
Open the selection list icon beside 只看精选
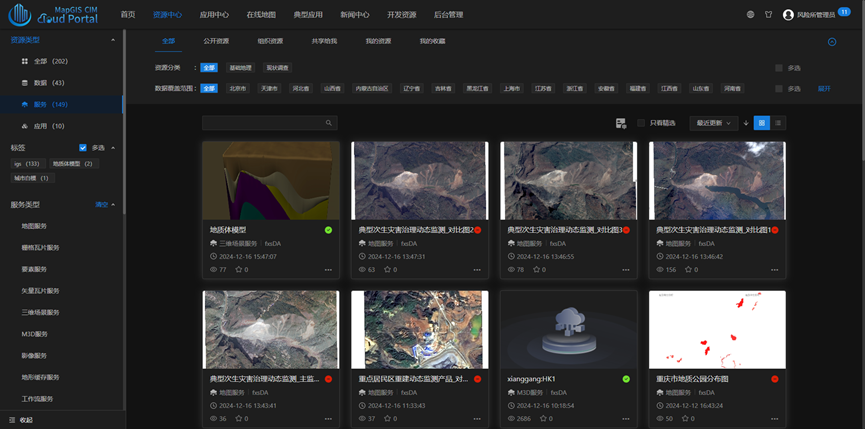(x=621, y=123)
